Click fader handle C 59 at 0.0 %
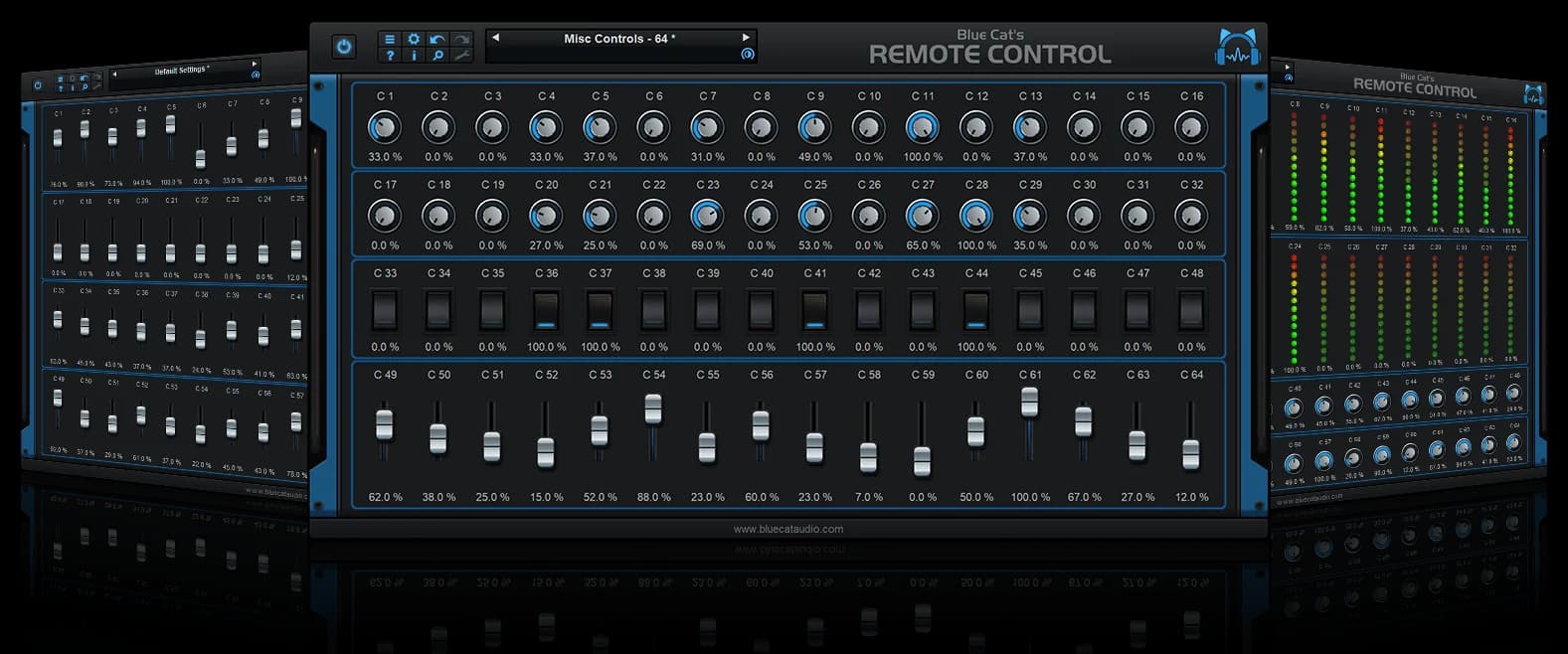The image size is (1568, 654). click(923, 461)
